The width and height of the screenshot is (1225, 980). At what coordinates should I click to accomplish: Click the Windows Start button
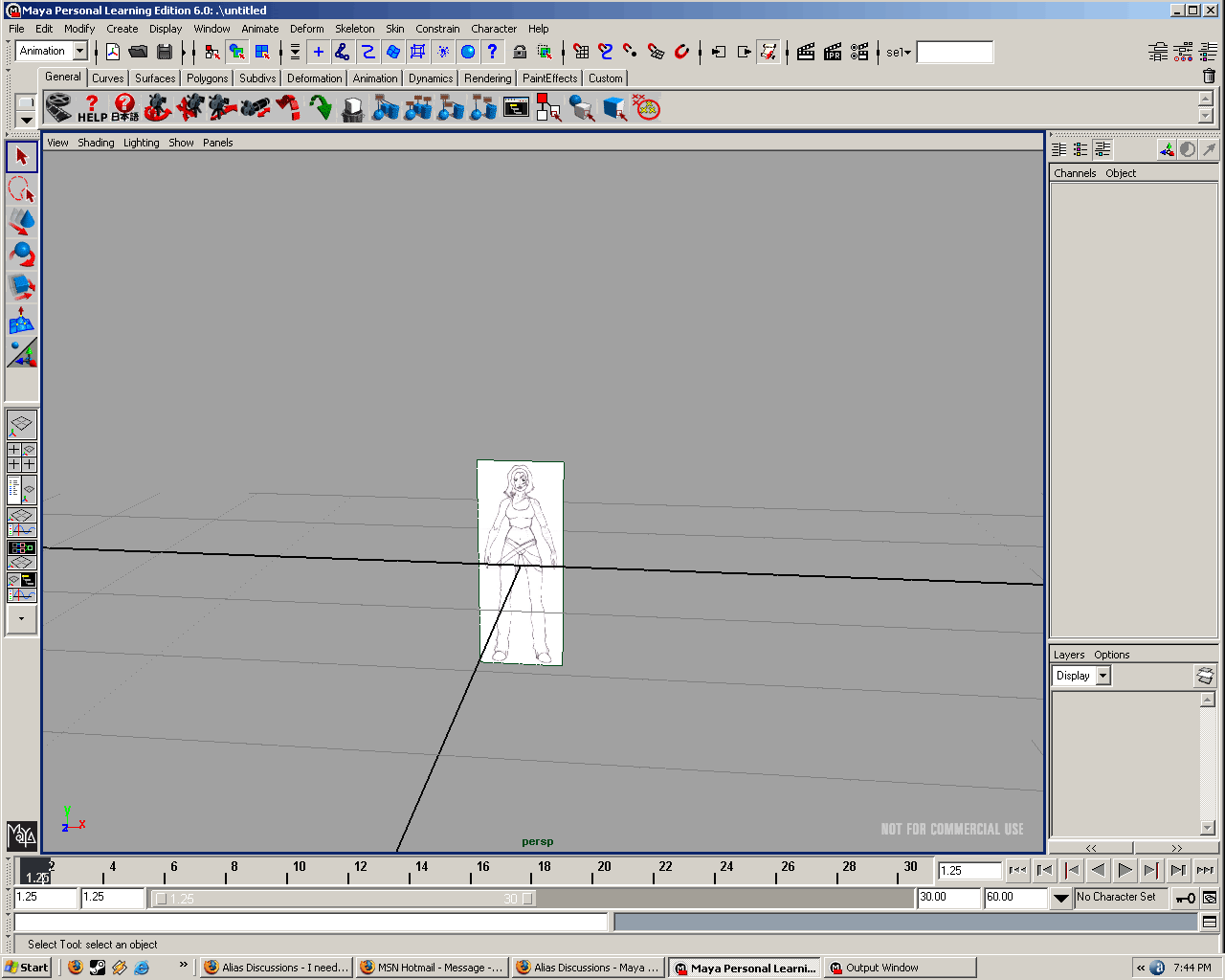pyautogui.click(x=27, y=968)
